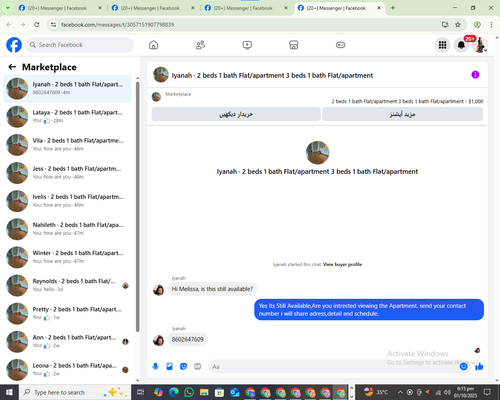Open the Gaming icon in top navigation

[340, 45]
